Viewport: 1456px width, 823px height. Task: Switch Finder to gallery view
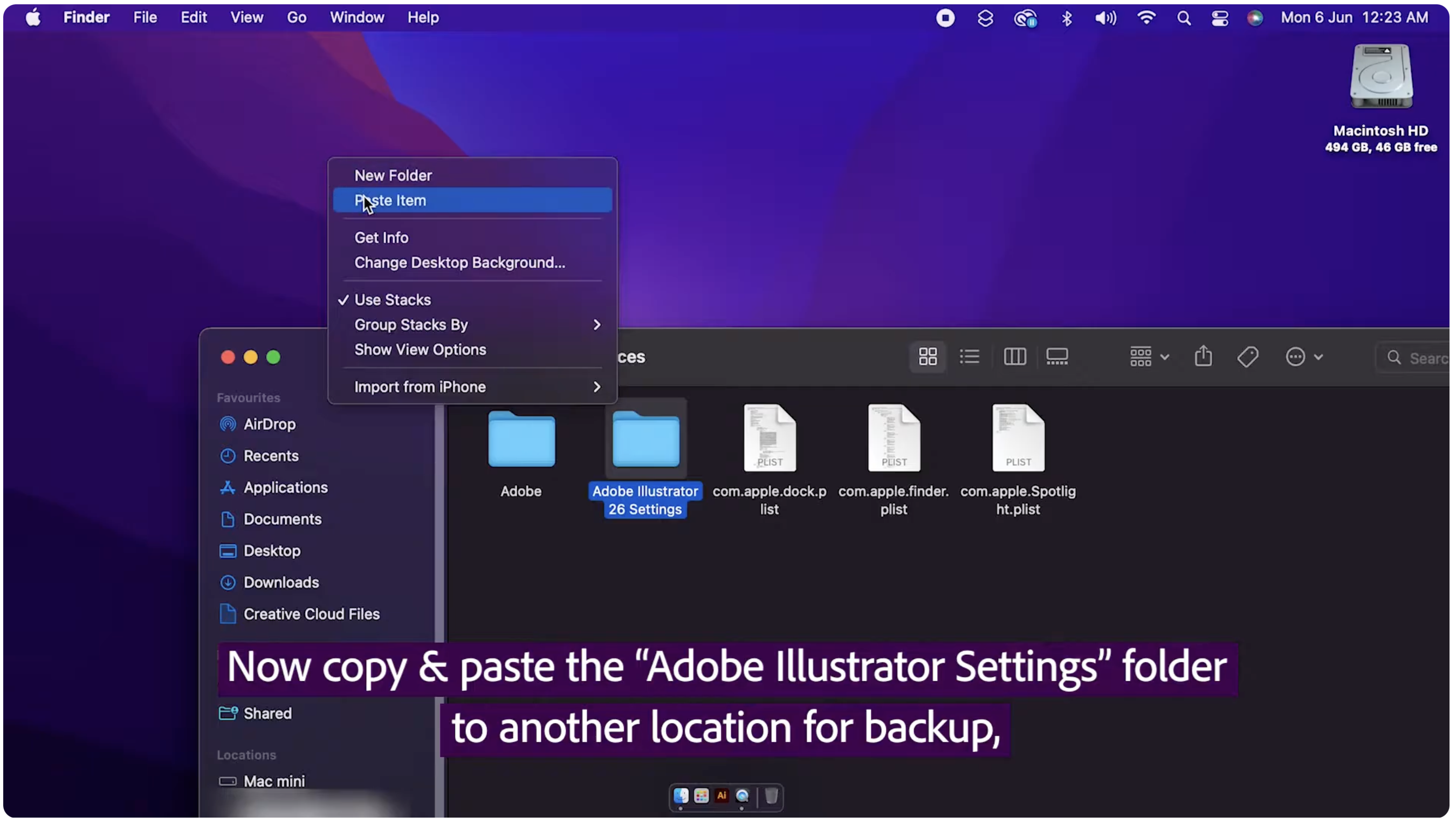tap(1056, 356)
